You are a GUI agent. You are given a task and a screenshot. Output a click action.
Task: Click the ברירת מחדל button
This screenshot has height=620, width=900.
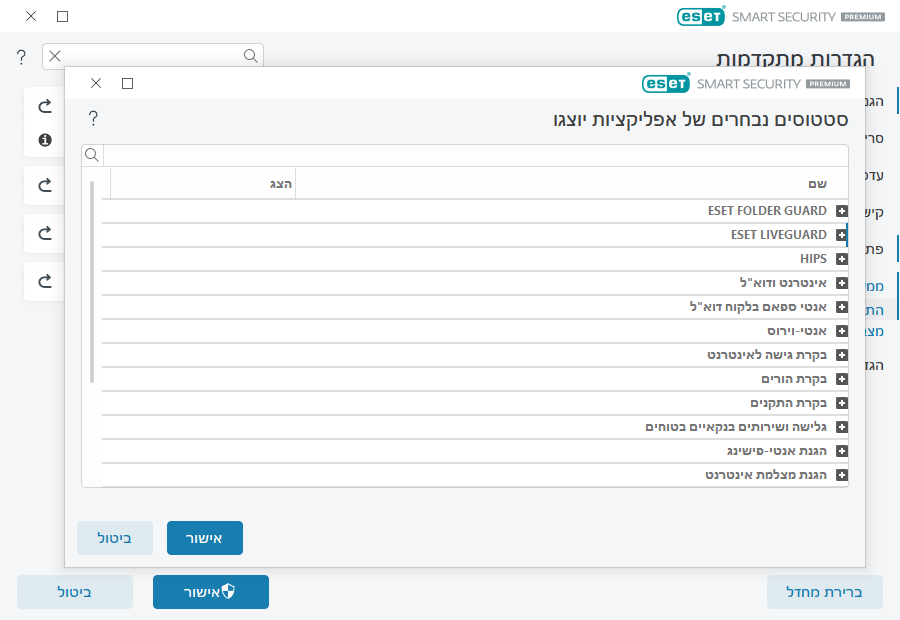pos(824,592)
